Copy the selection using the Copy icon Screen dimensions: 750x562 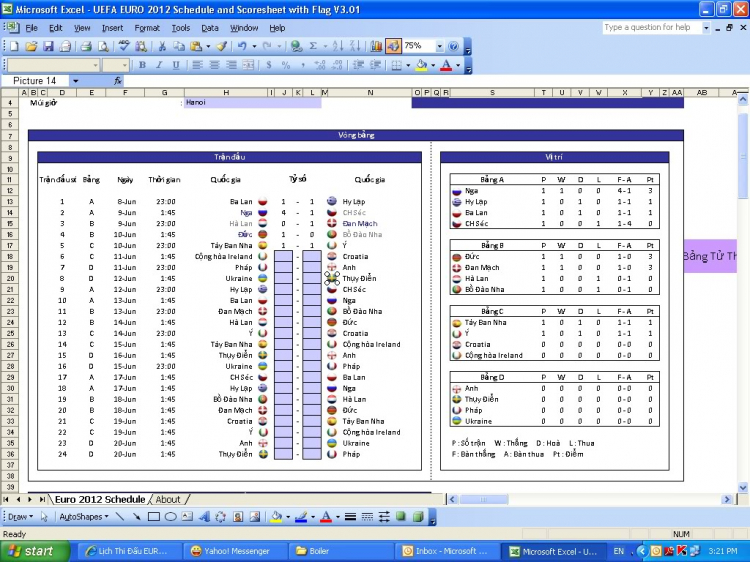pyautogui.click(x=179, y=46)
